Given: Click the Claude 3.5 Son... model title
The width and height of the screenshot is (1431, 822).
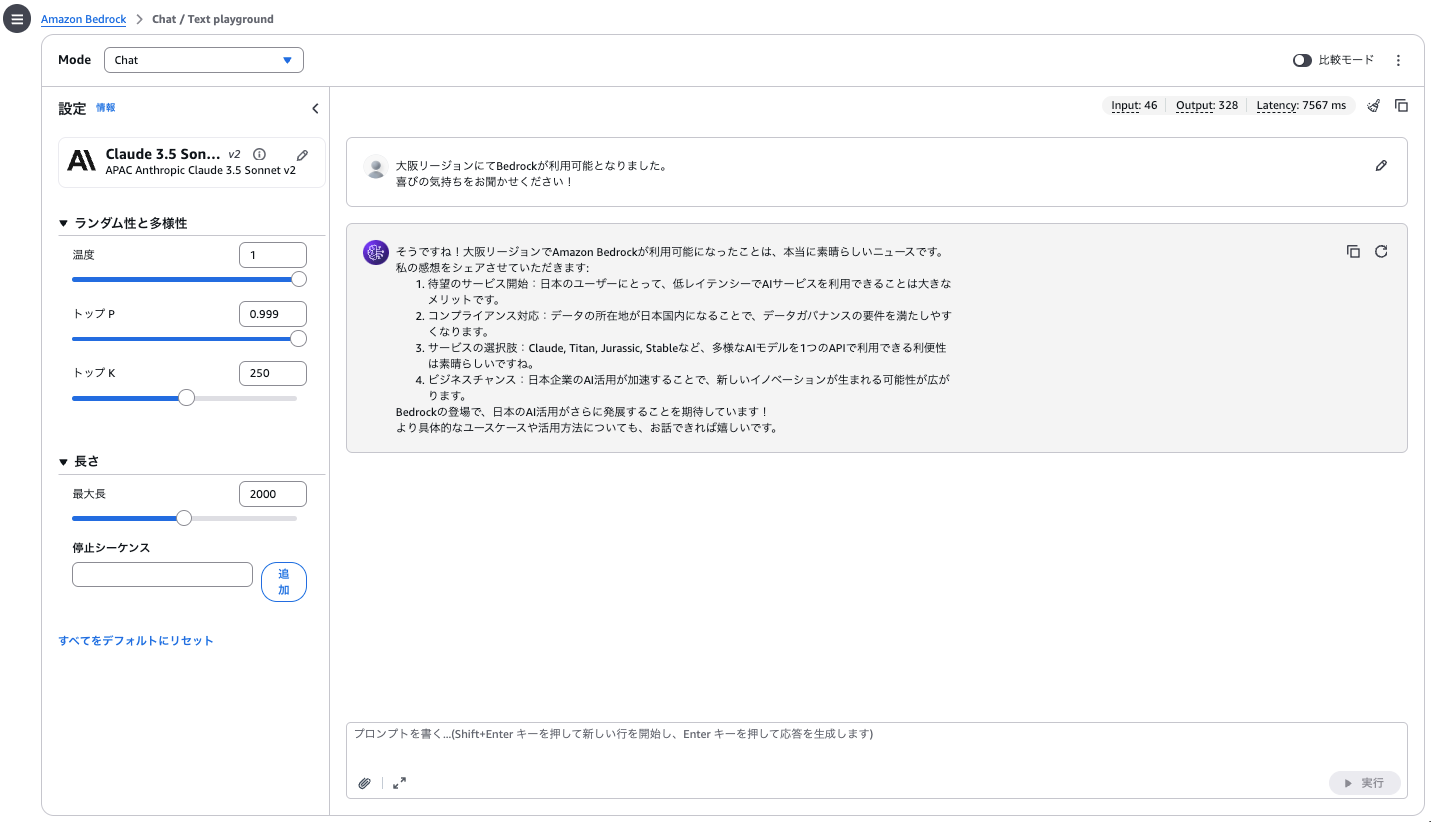Looking at the screenshot, I should pyautogui.click(x=163, y=154).
